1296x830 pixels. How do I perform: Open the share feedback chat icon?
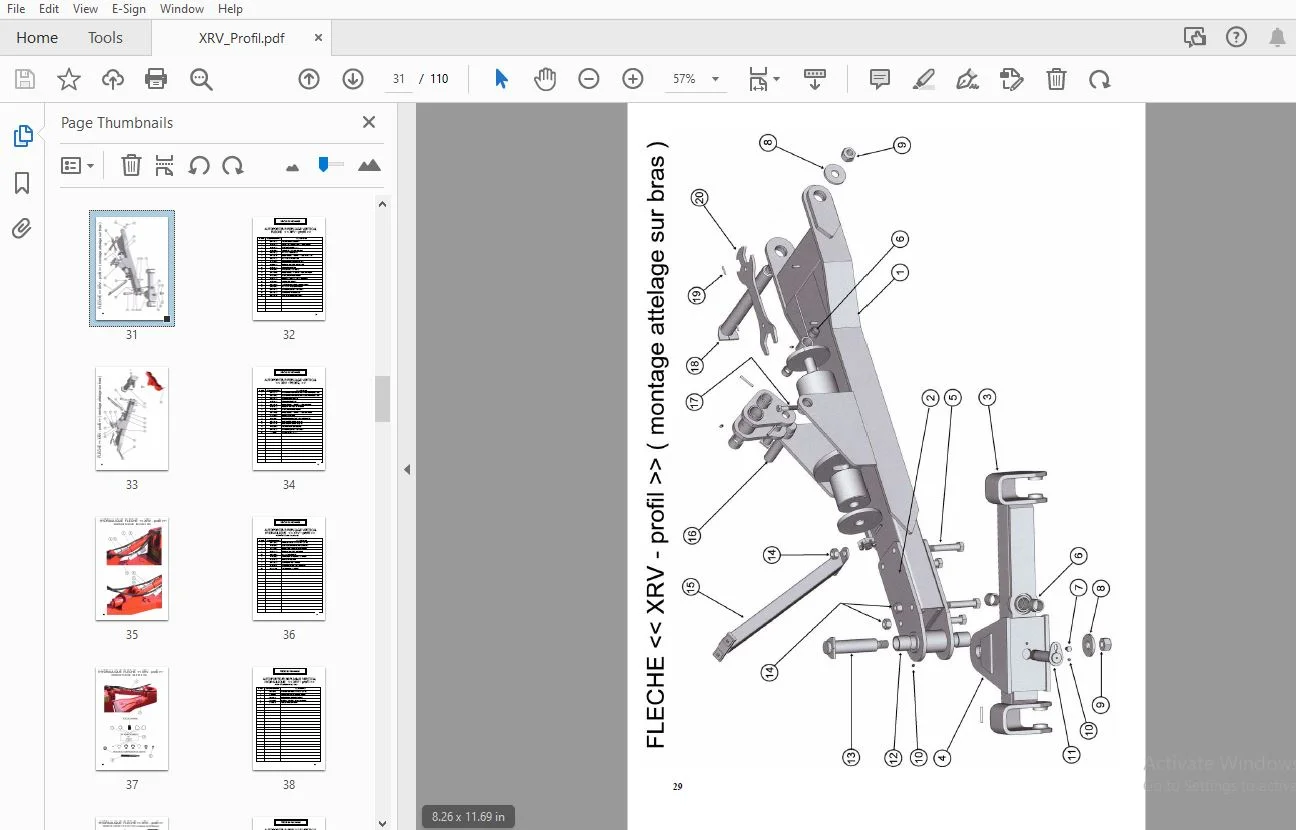(1194, 38)
